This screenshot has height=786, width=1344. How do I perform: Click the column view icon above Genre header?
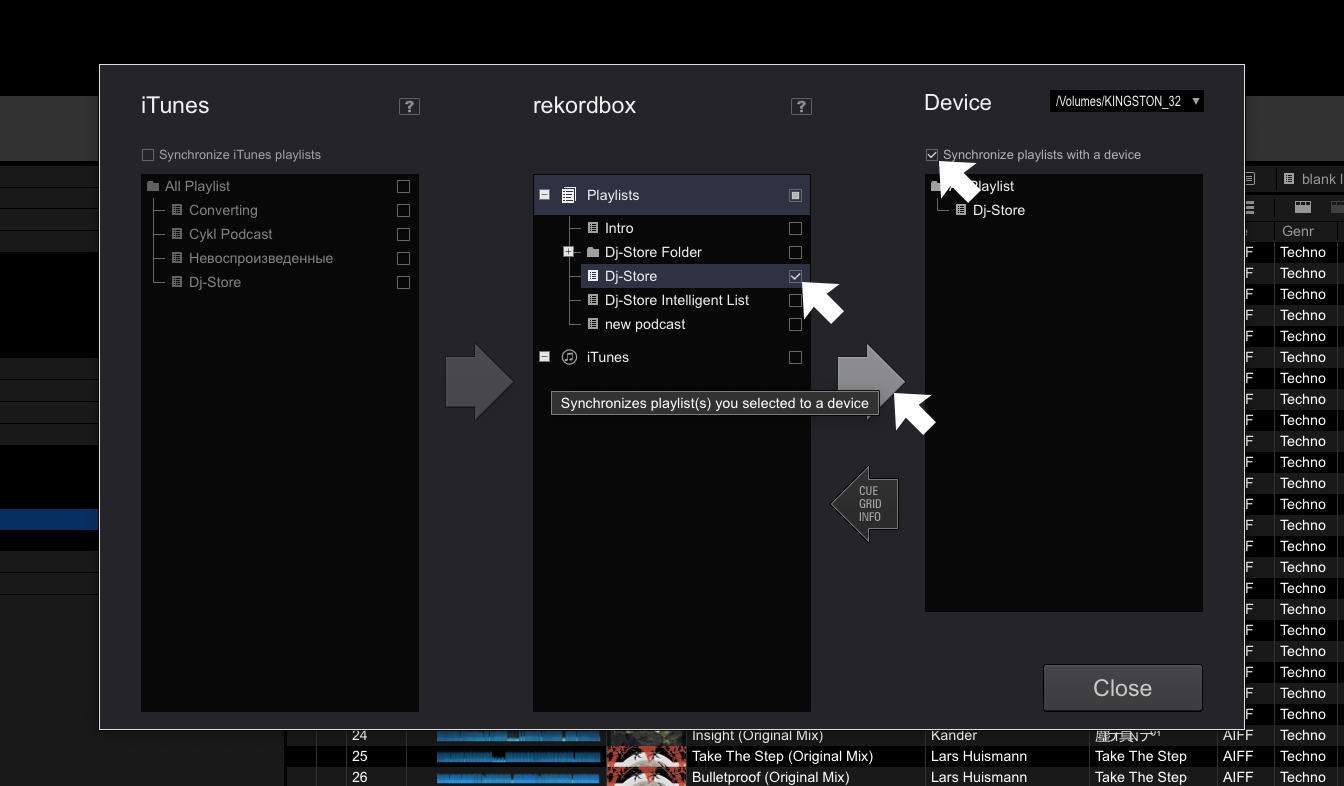[1303, 207]
